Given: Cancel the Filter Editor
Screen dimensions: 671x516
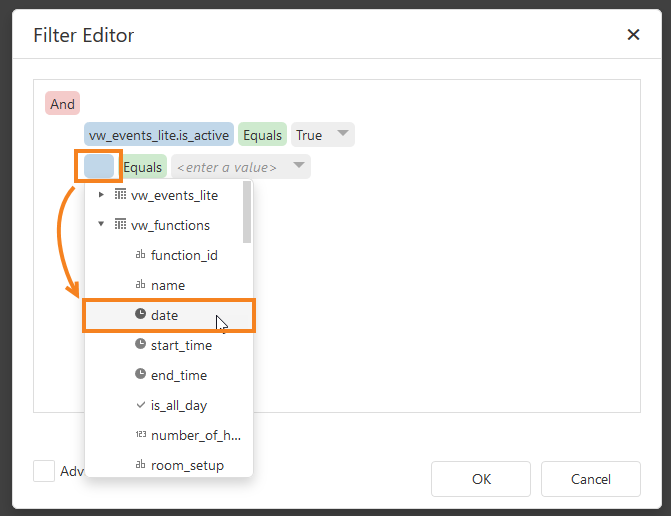Looking at the screenshot, I should tap(591, 479).
